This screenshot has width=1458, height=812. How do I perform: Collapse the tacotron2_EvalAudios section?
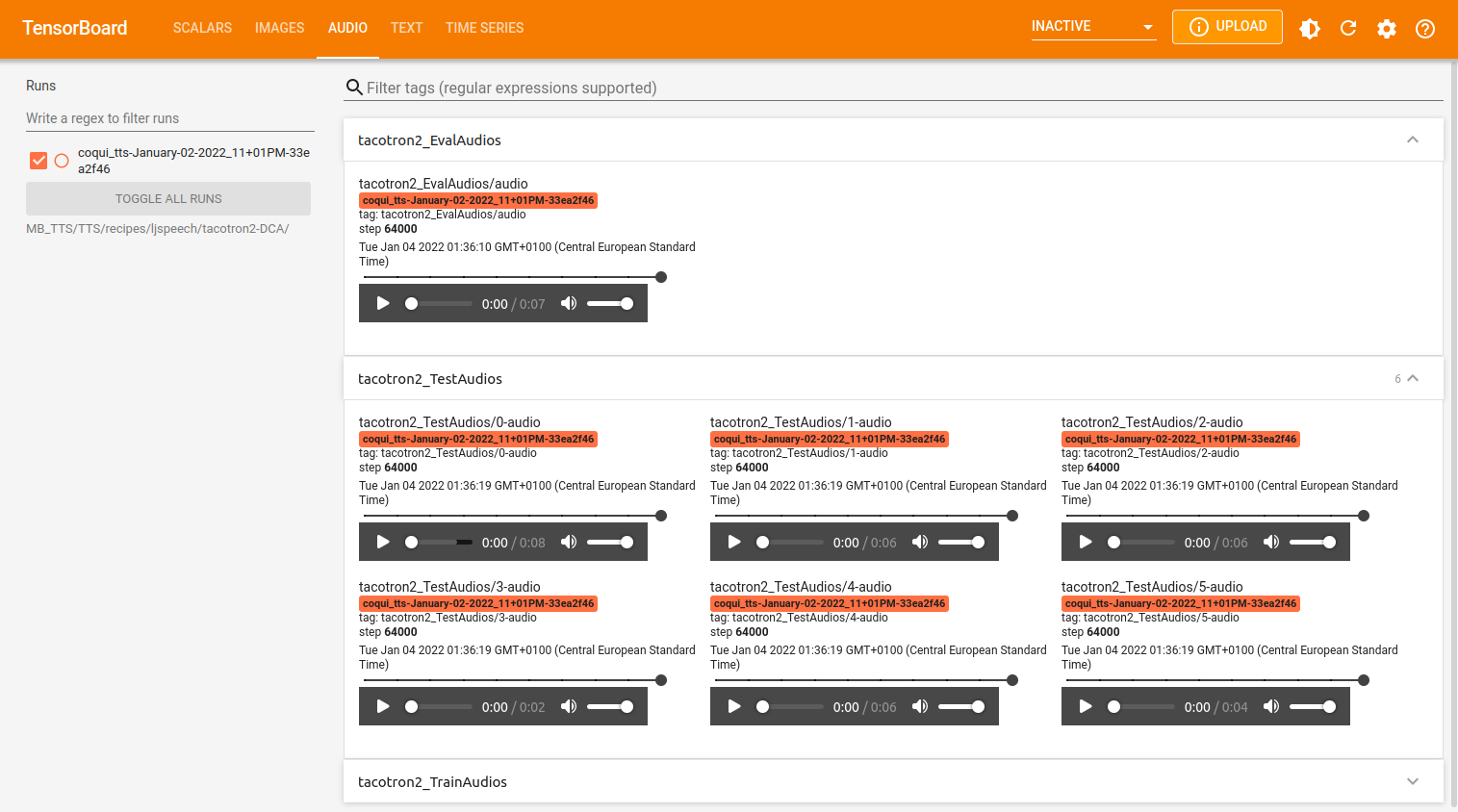pos(1413,140)
